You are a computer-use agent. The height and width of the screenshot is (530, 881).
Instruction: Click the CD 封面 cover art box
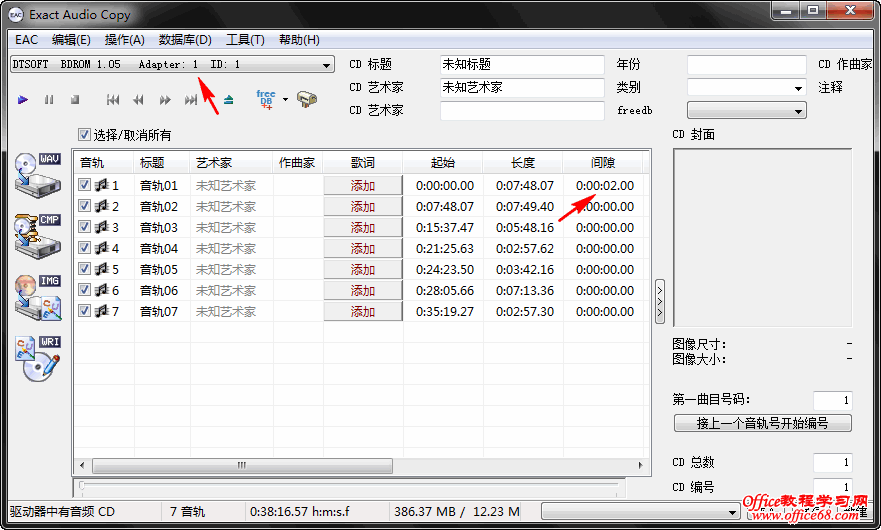(762, 237)
